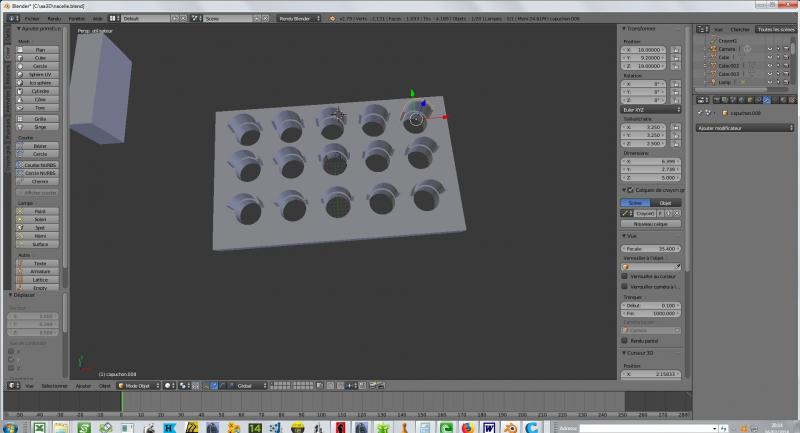Select the Camera object in outliner
This screenshot has height=433, width=800.
tap(729, 48)
